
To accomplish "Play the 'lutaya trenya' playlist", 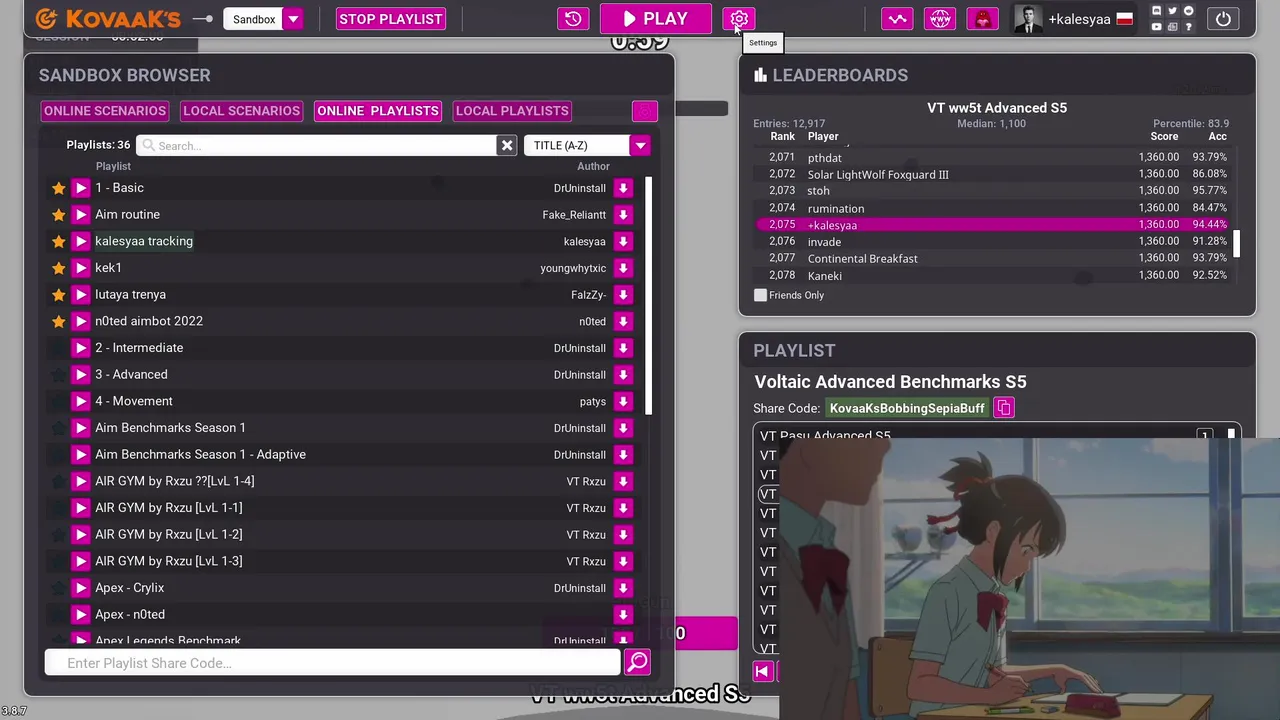I will click(x=81, y=294).
